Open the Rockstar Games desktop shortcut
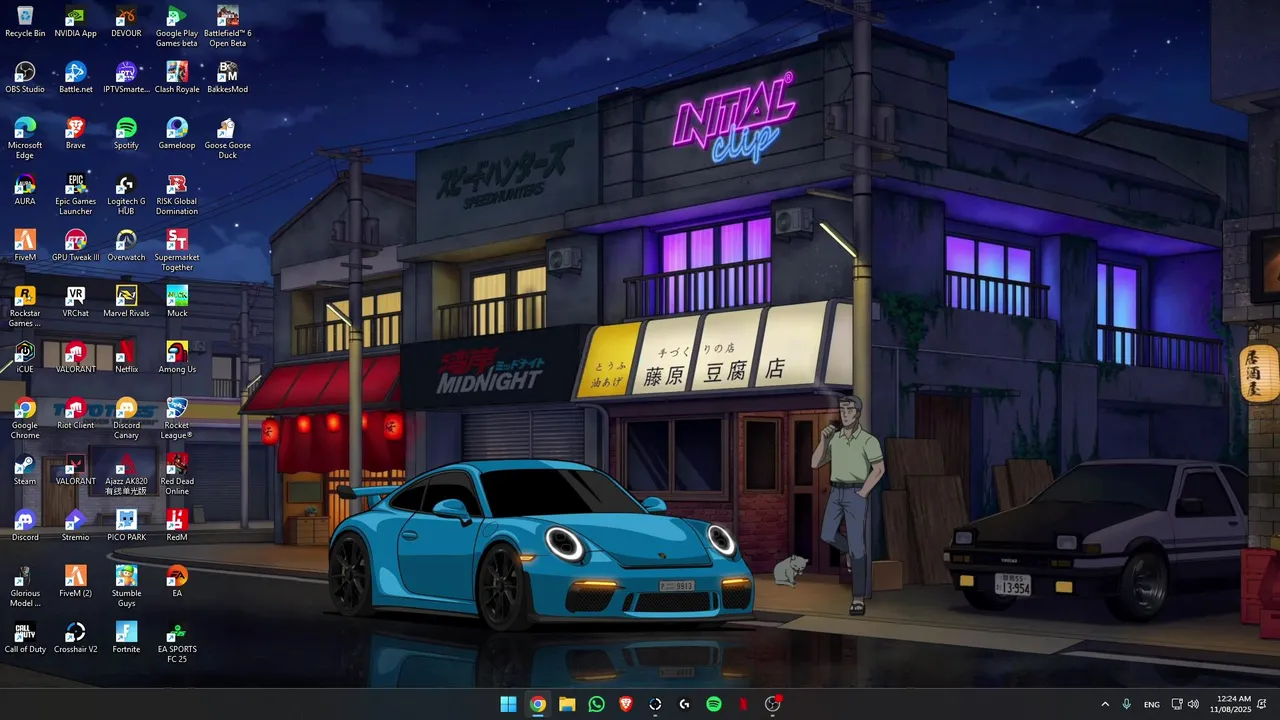 (x=25, y=307)
